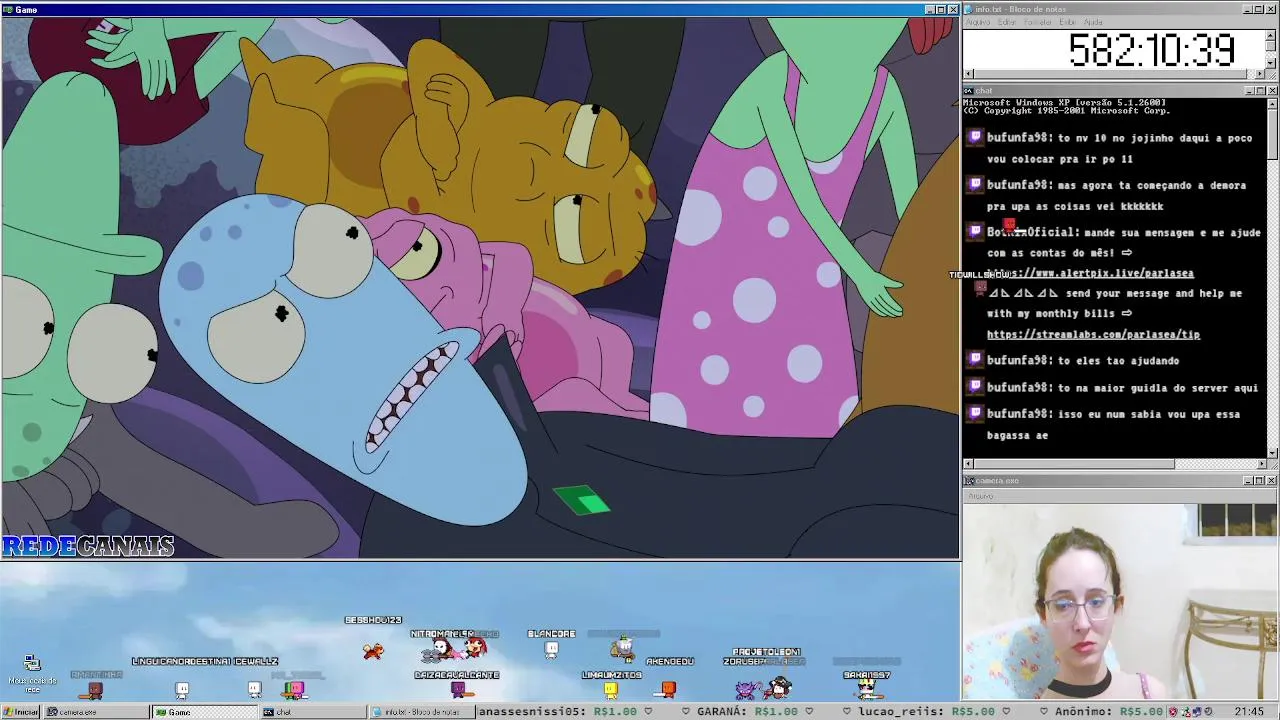
Task: Click the console icon in chat title bar
Action: tap(969, 91)
